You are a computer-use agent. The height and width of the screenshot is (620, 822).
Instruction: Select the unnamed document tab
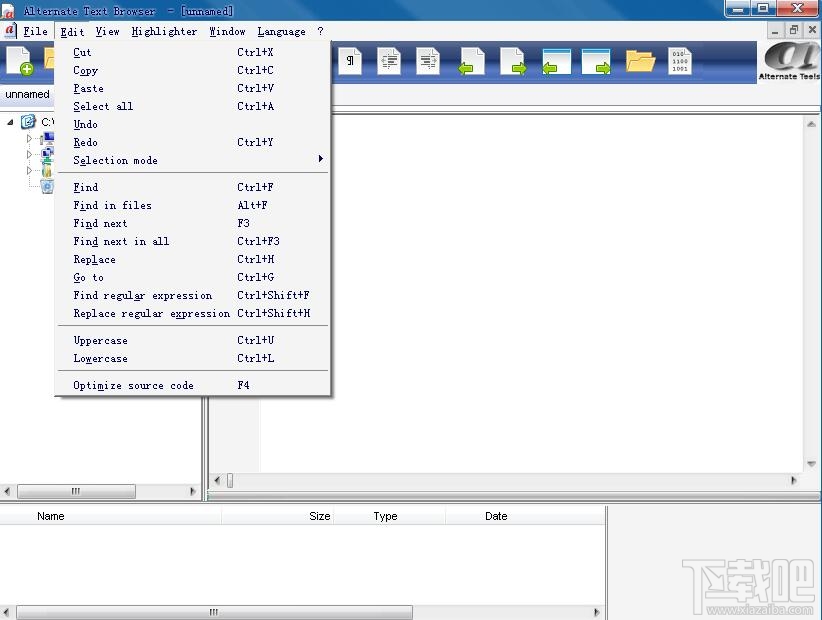pyautogui.click(x=27, y=94)
